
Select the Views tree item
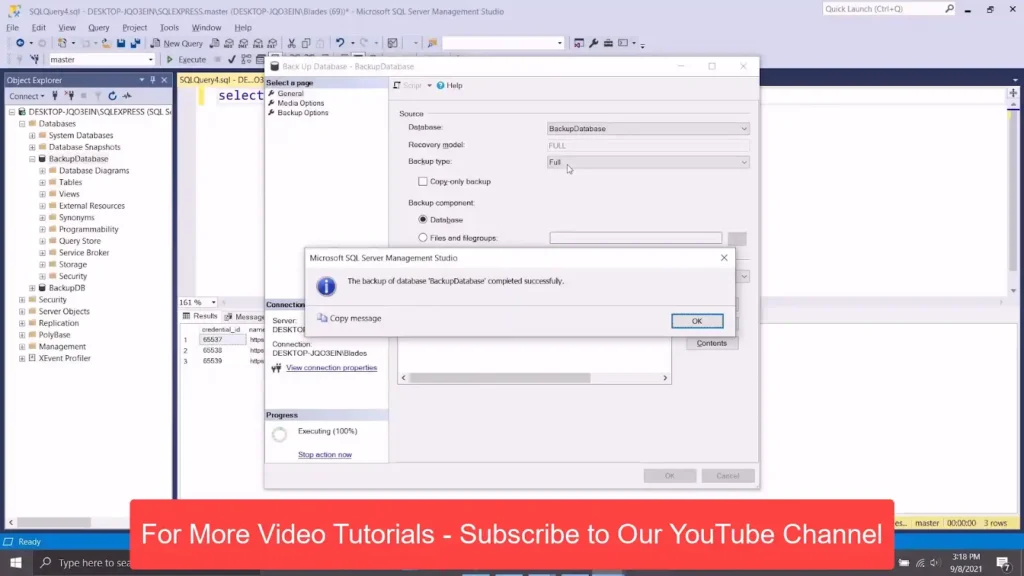click(69, 194)
